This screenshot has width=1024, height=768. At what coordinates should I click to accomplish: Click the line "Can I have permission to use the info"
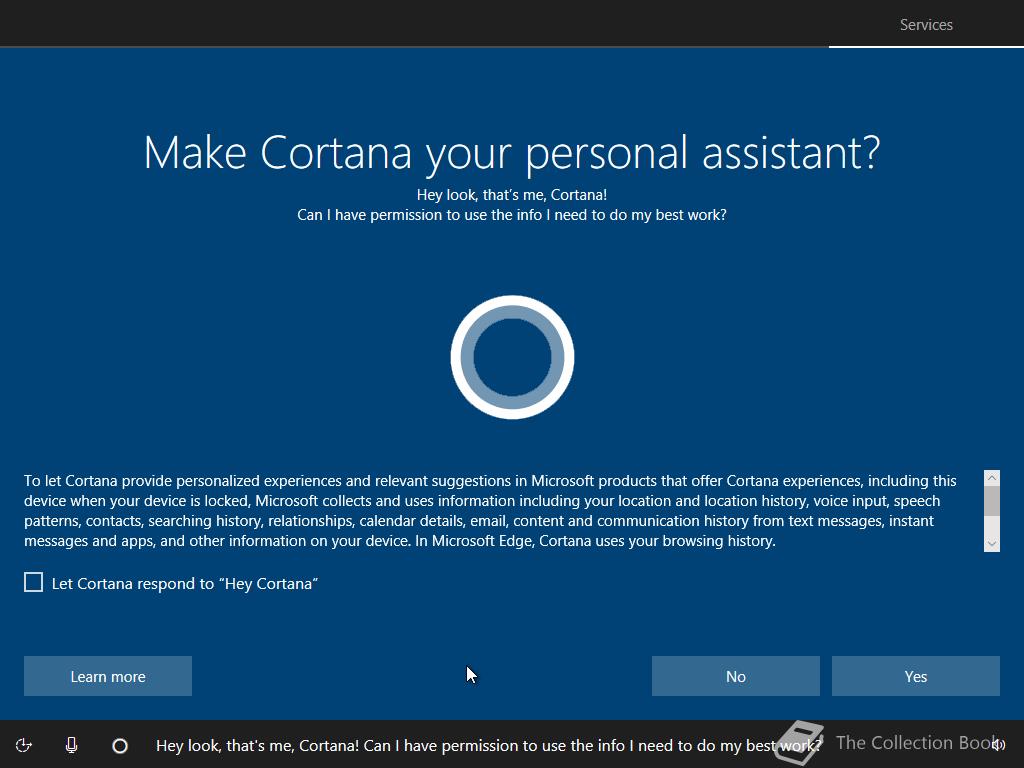tap(512, 215)
